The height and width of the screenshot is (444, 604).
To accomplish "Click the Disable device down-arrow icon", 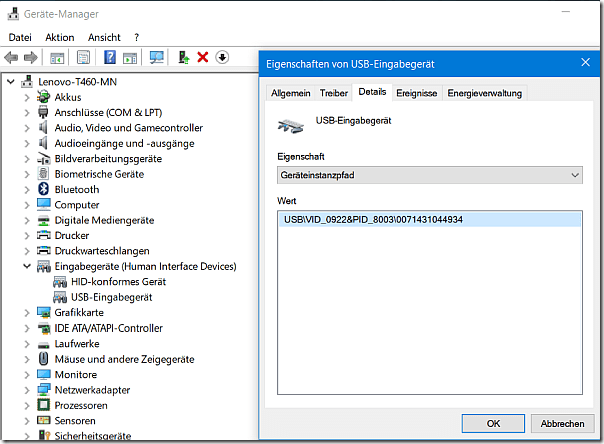I will [x=222, y=57].
